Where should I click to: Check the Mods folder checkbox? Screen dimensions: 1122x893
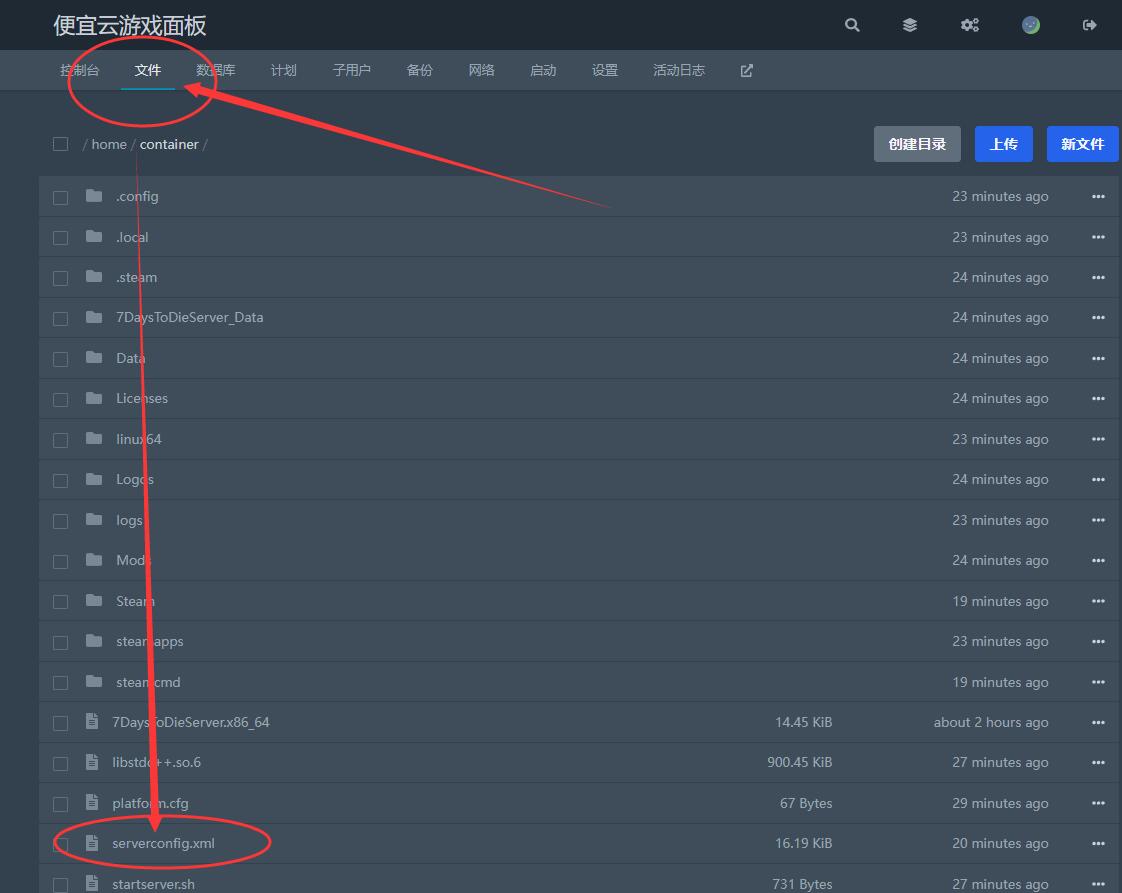coord(61,561)
